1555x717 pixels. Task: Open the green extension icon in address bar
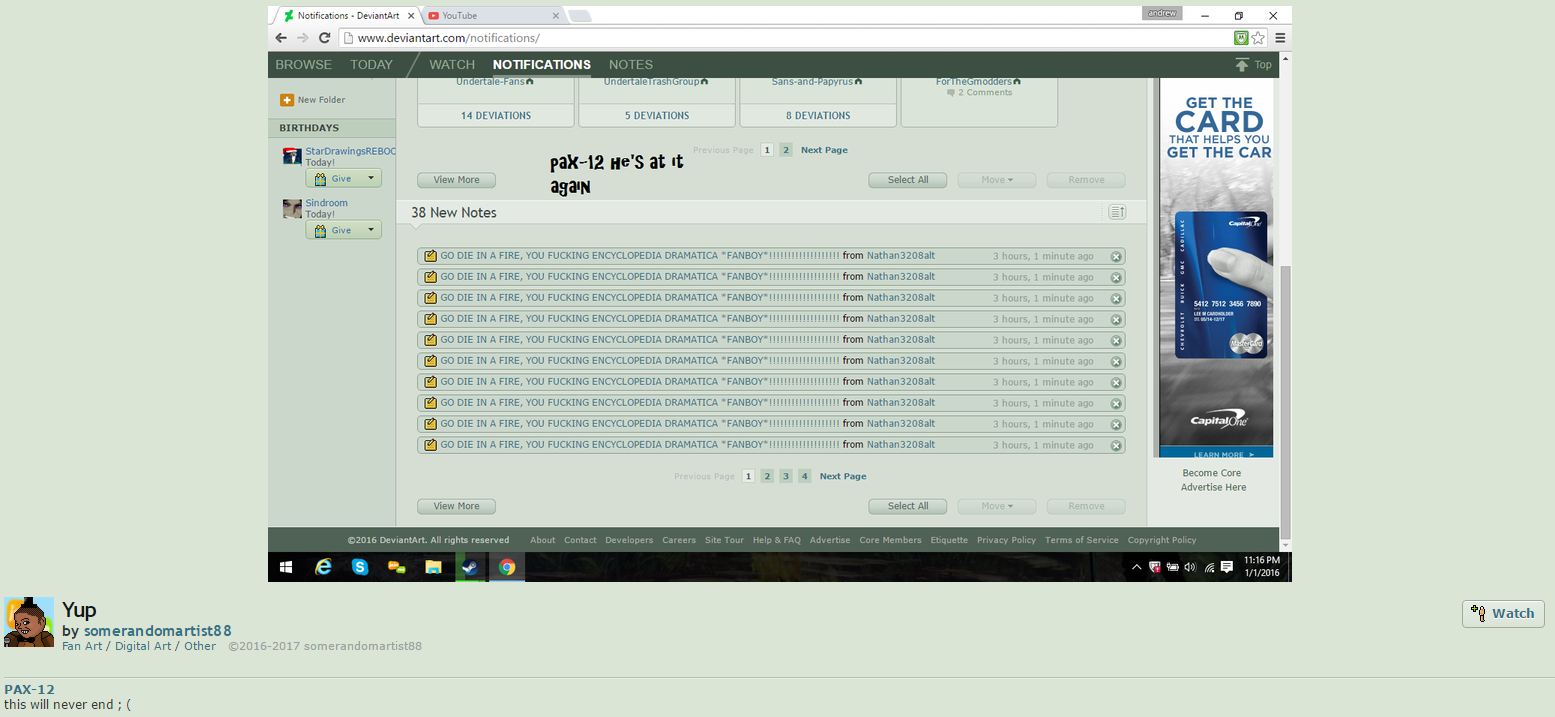tap(1241, 38)
